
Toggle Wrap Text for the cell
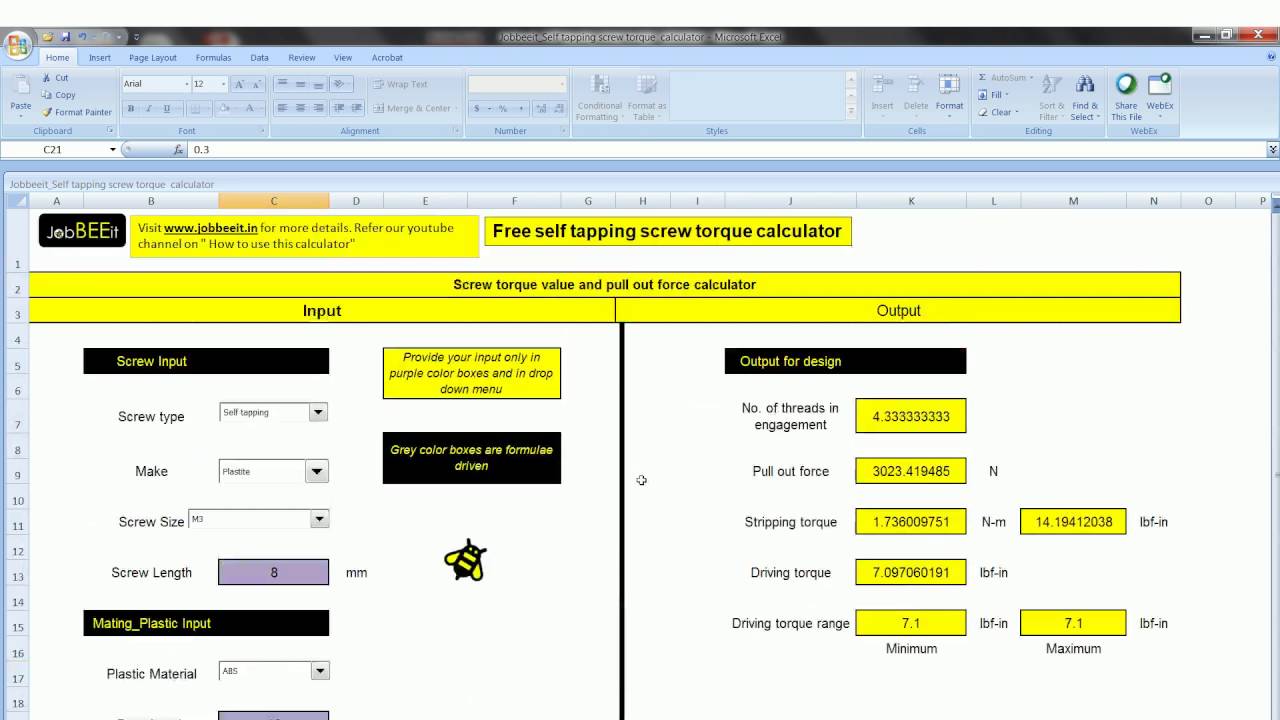(x=398, y=84)
